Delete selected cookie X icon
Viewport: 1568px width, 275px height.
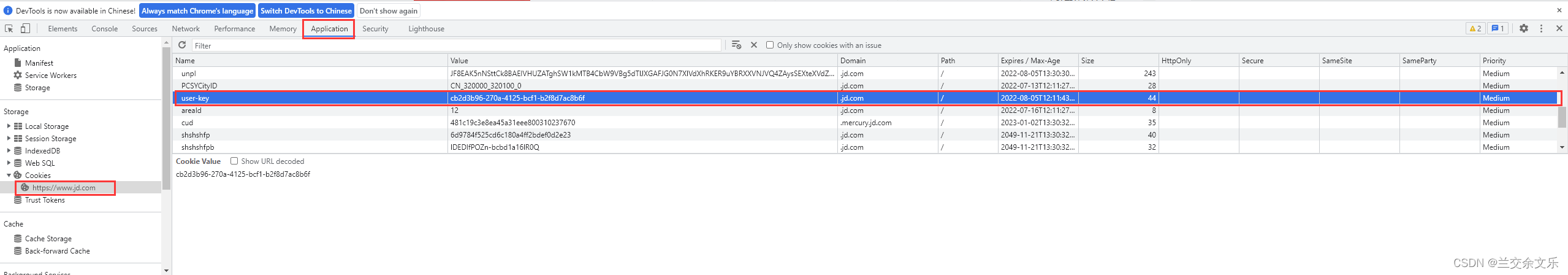tap(754, 45)
